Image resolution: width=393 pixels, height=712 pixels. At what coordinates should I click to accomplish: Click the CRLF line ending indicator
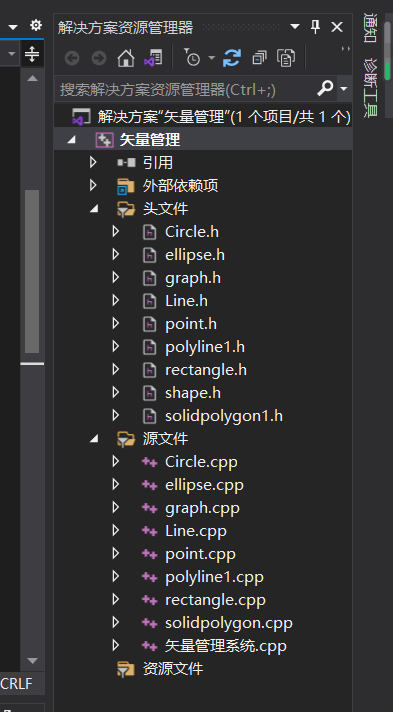click(x=17, y=683)
